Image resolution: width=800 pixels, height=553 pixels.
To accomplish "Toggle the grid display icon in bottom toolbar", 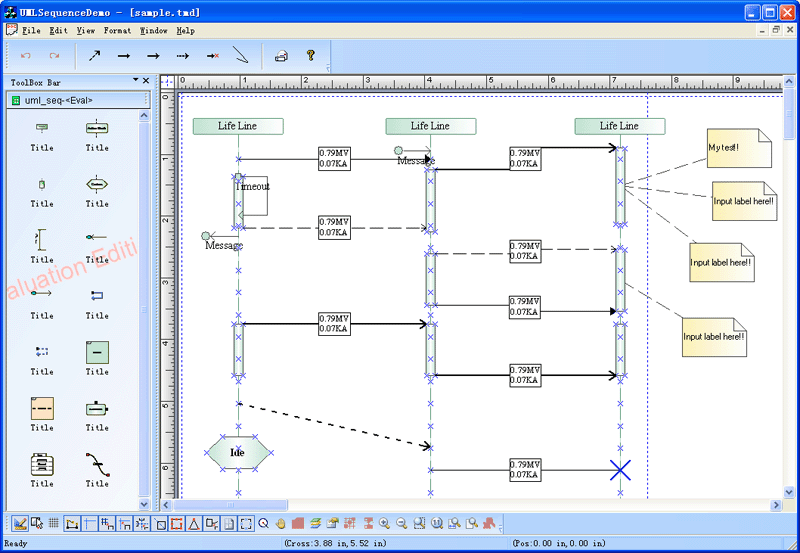I will point(53,523).
